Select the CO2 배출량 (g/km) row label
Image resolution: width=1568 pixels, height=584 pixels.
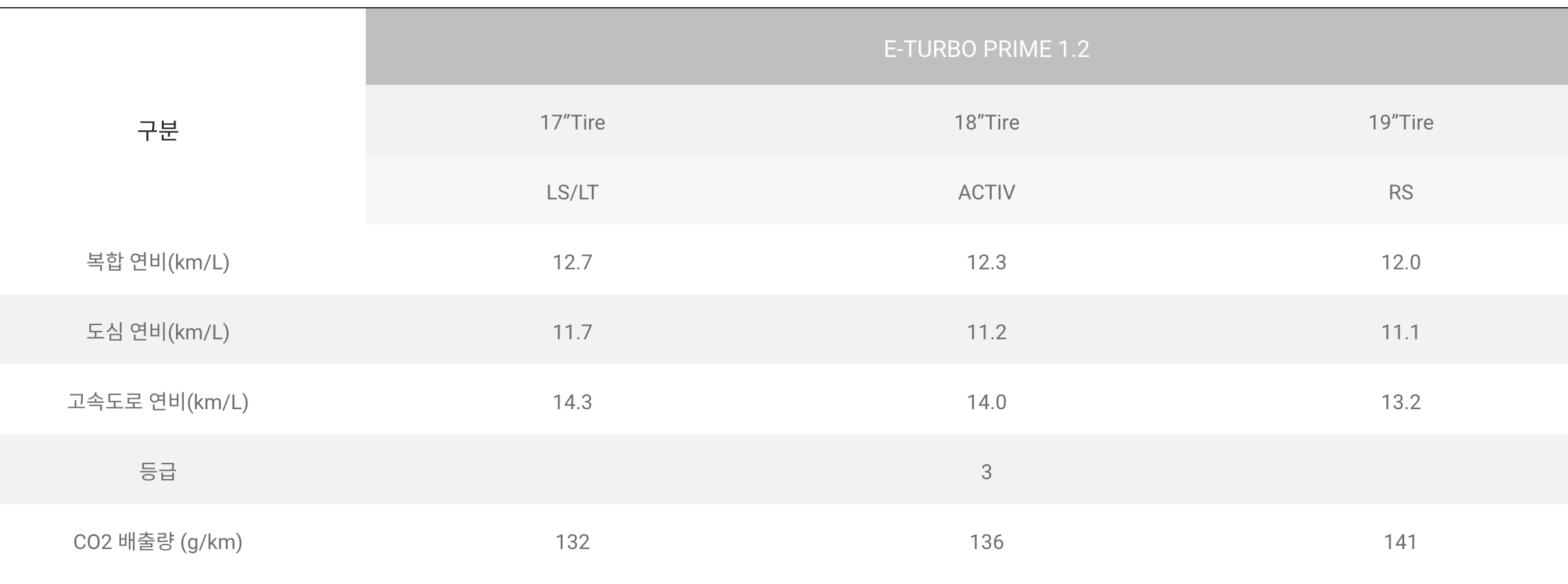pyautogui.click(x=158, y=542)
